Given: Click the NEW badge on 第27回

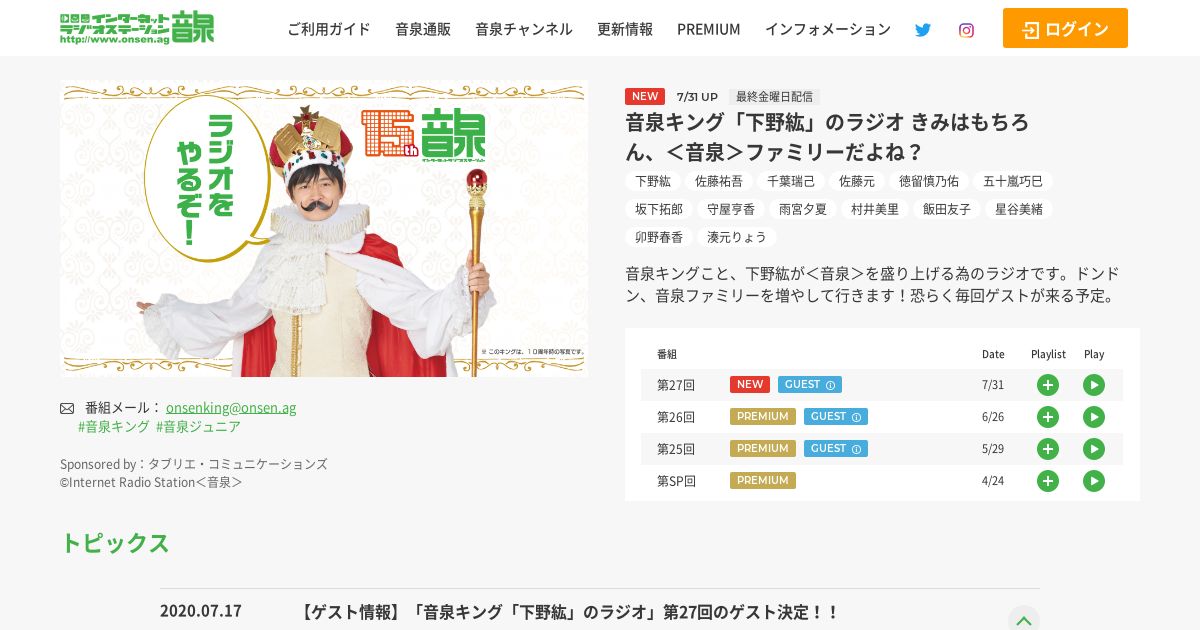Looking at the screenshot, I should [749, 385].
